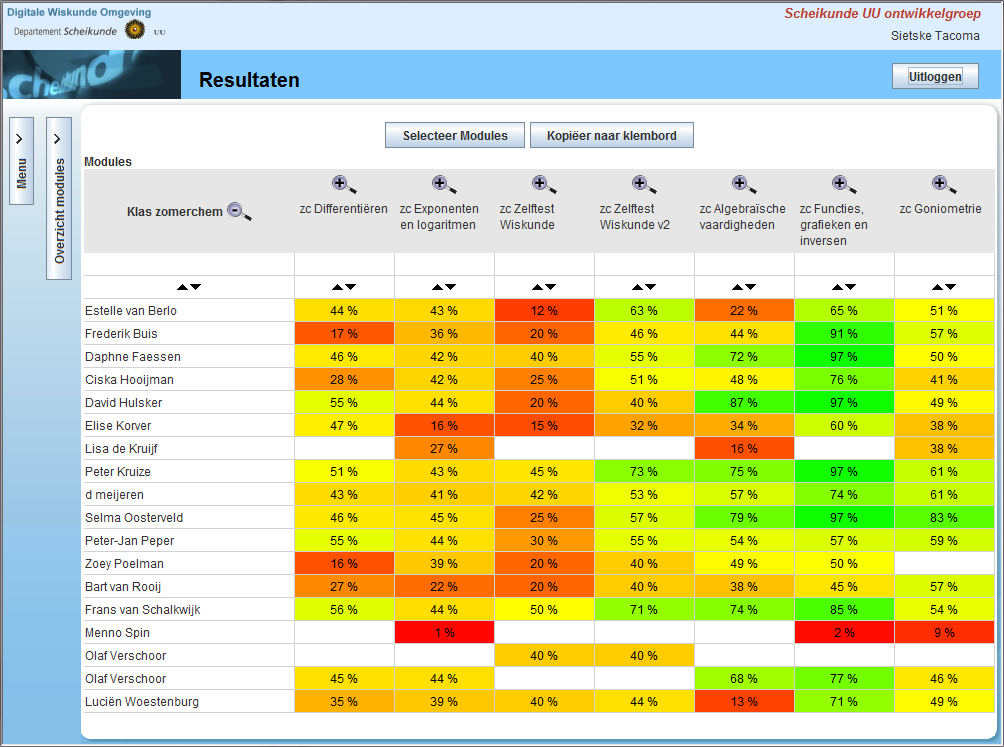Log out using the Uitloggen button
The width and height of the screenshot is (1004, 747).
[x=935, y=76]
